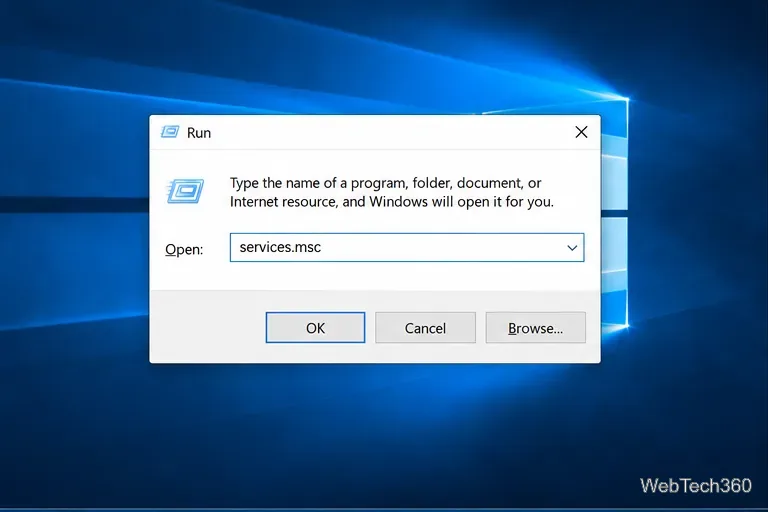Click the large Run icon beside the description
The height and width of the screenshot is (512, 768).
(x=185, y=191)
